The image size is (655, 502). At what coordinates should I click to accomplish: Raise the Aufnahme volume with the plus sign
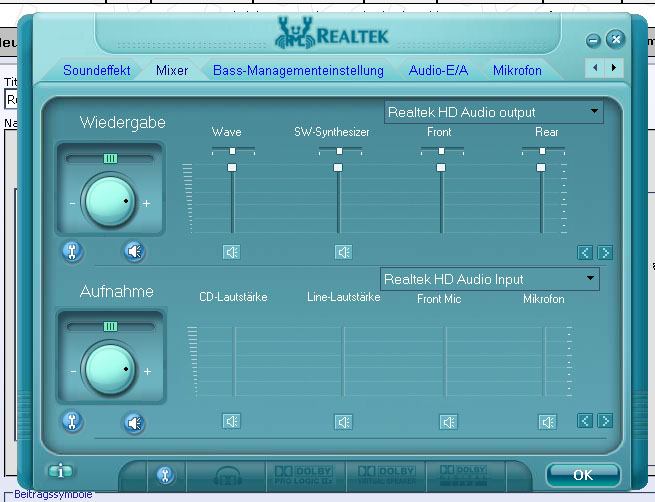point(147,371)
